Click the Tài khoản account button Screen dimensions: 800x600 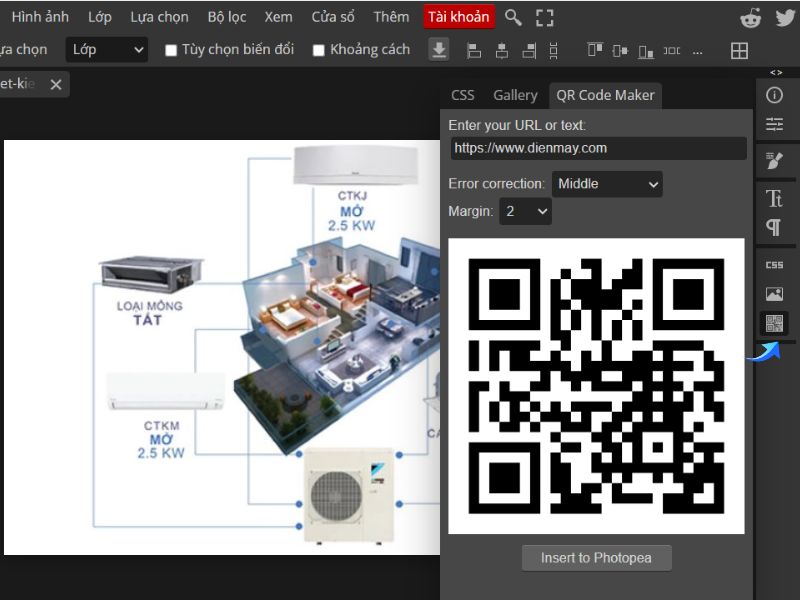[458, 17]
